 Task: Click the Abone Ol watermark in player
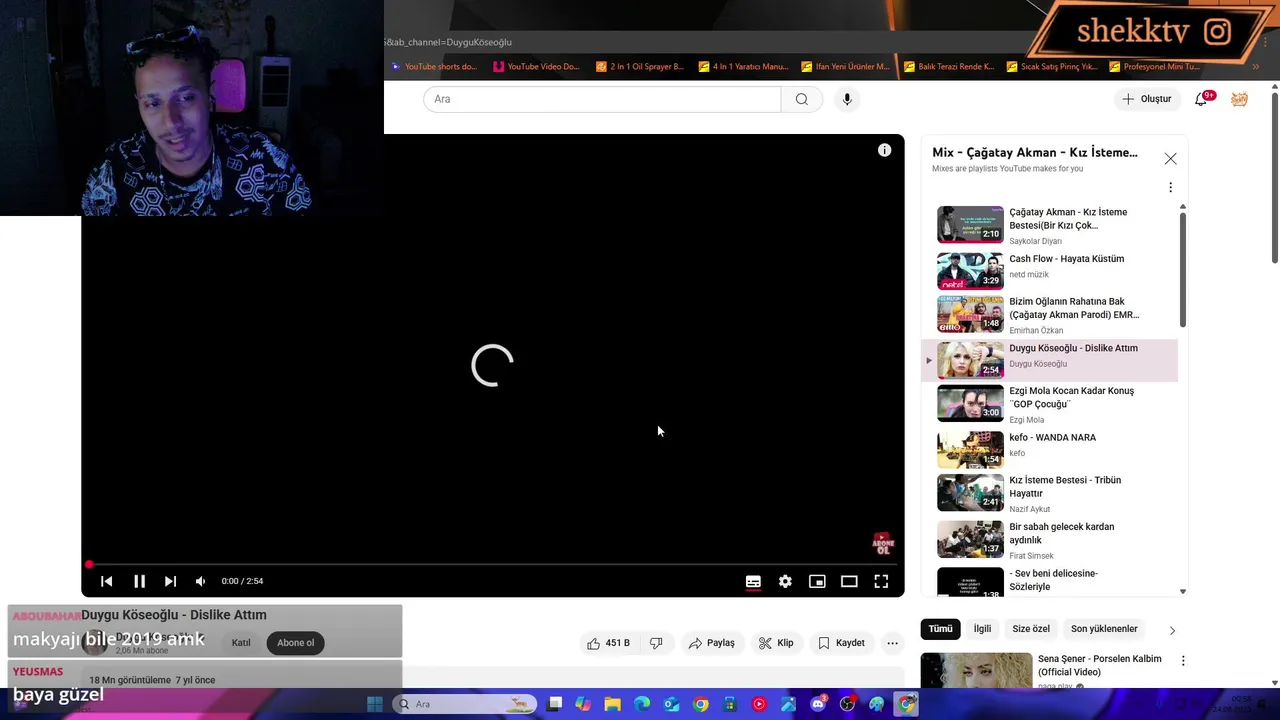(x=883, y=544)
